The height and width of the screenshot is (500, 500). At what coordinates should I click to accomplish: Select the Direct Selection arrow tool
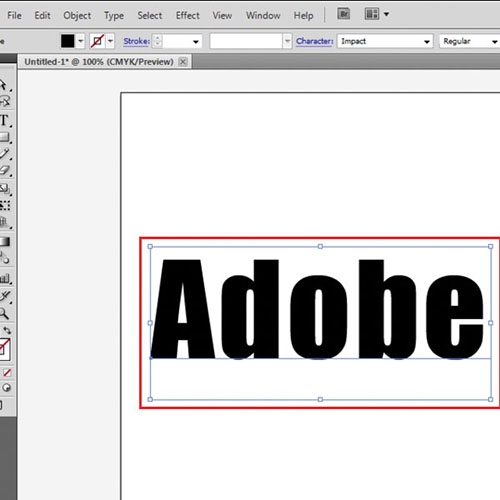coord(4,85)
